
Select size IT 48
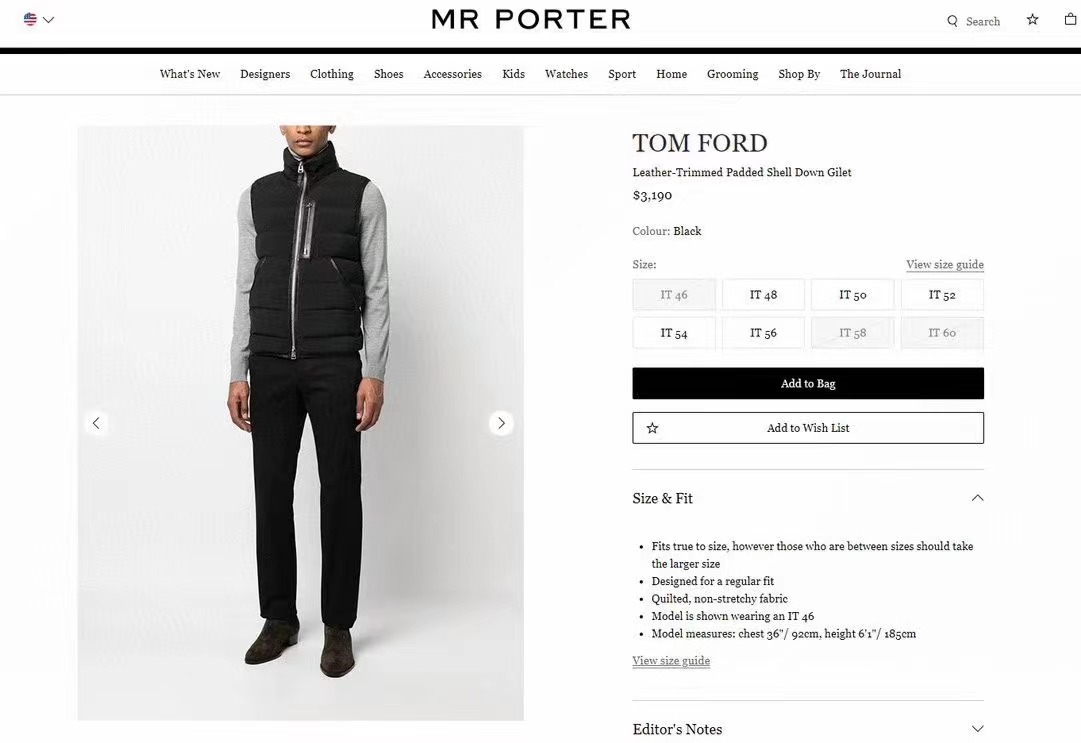click(x=763, y=295)
